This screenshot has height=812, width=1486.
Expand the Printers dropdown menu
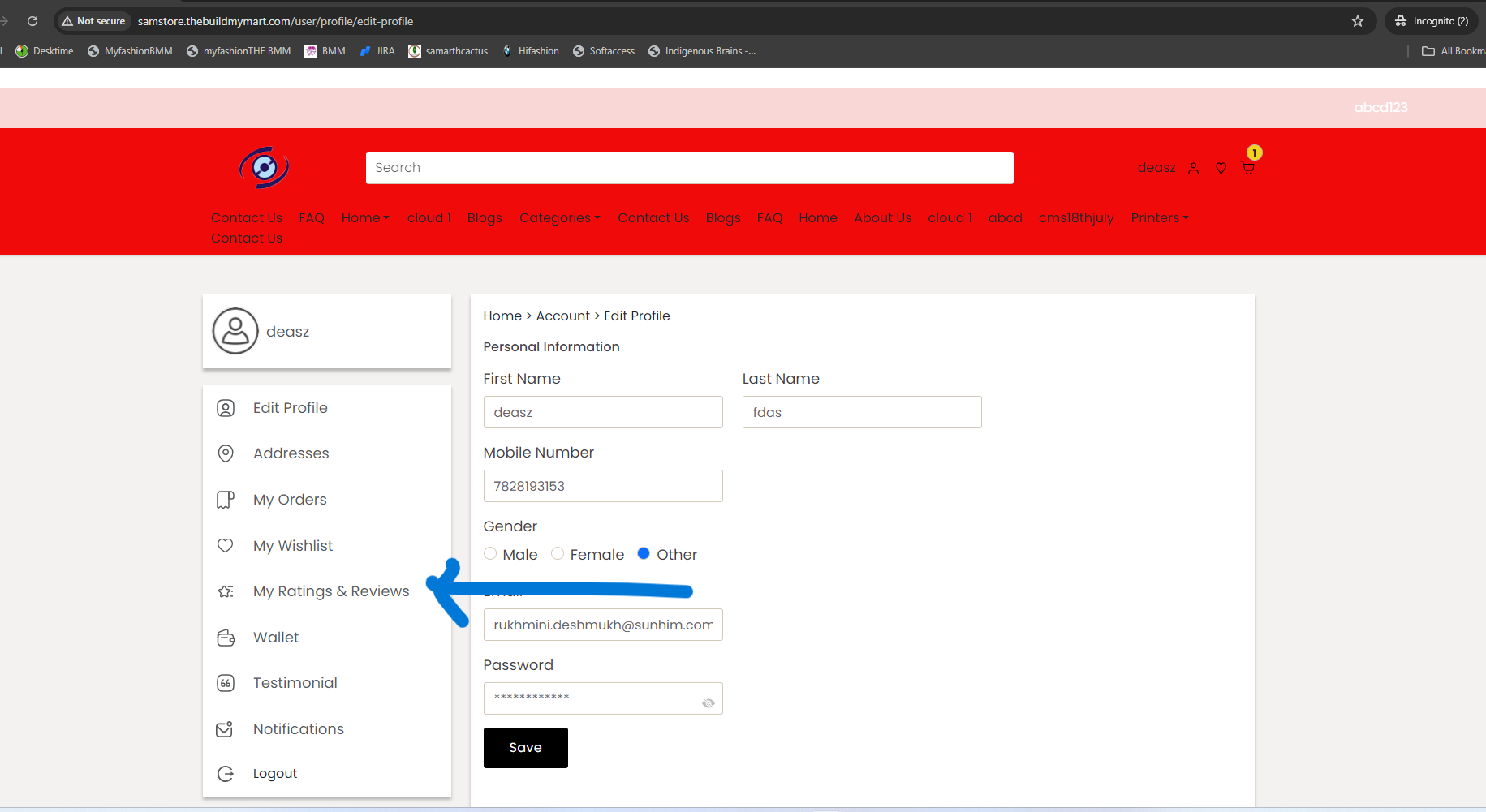[1160, 217]
